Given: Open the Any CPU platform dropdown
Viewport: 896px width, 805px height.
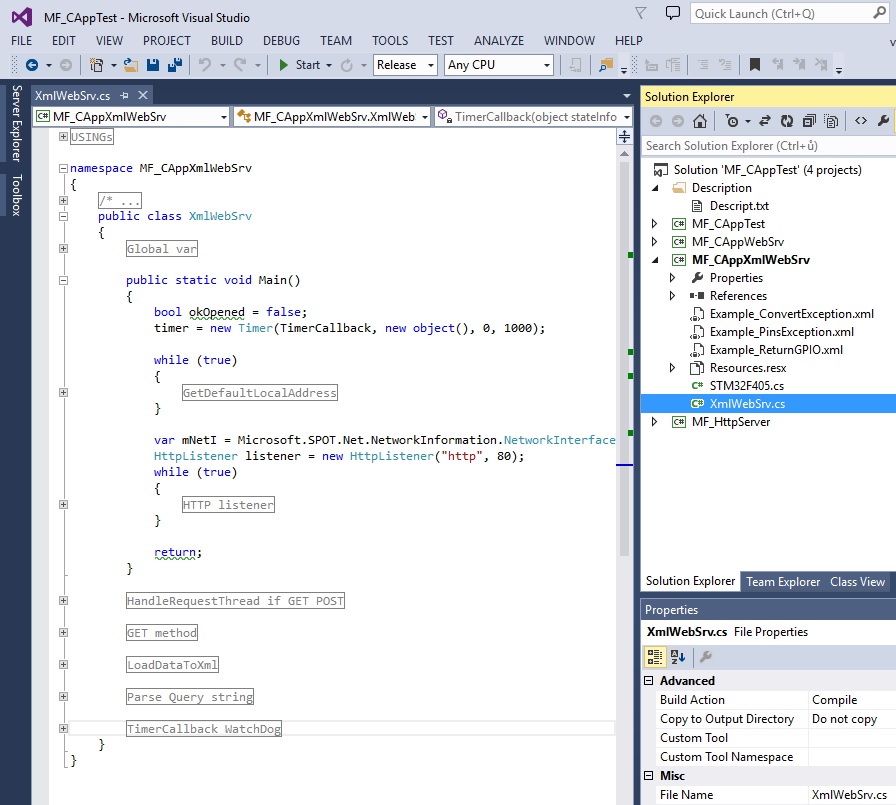Looking at the screenshot, I should pyautogui.click(x=498, y=65).
